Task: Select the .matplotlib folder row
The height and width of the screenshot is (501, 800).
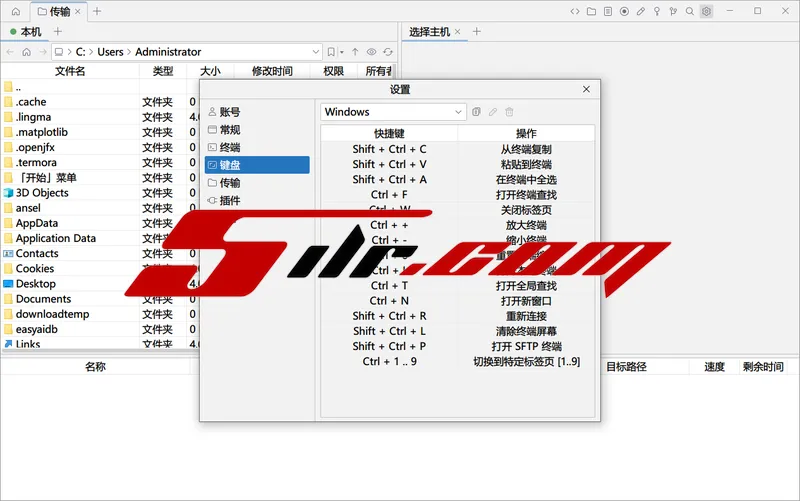Action: pos(100,132)
